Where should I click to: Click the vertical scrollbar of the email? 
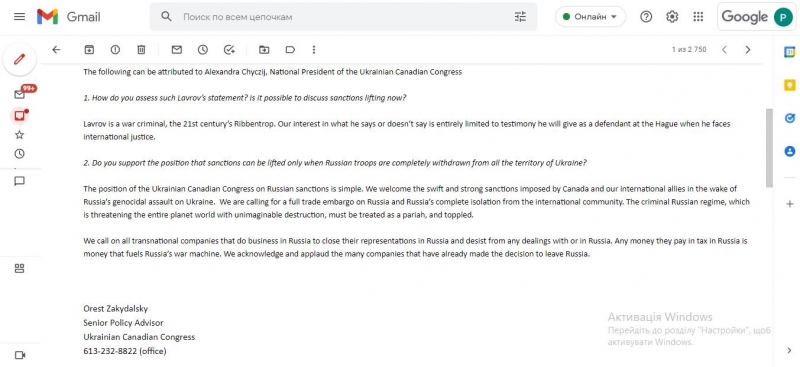[x=769, y=148]
